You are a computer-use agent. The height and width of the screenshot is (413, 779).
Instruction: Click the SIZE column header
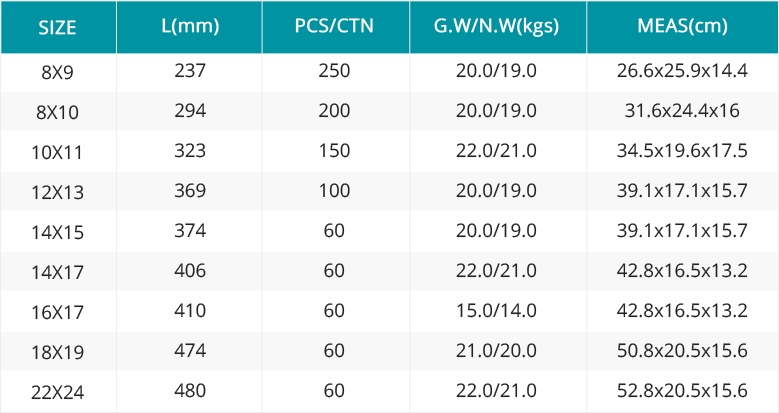coord(58,28)
